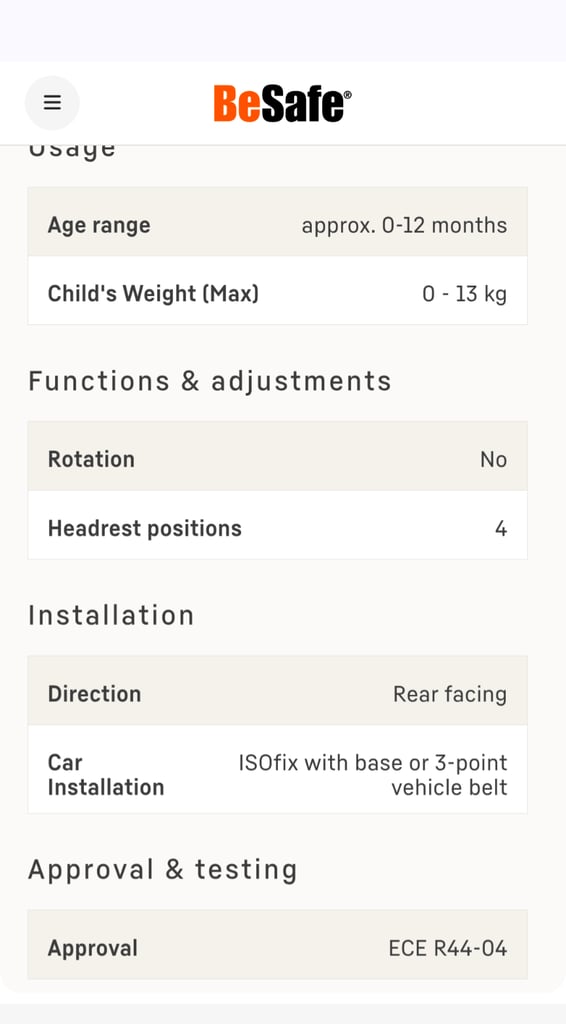Click the partially hidden Usage heading
Viewport: 566px width, 1024px height.
coord(72,151)
